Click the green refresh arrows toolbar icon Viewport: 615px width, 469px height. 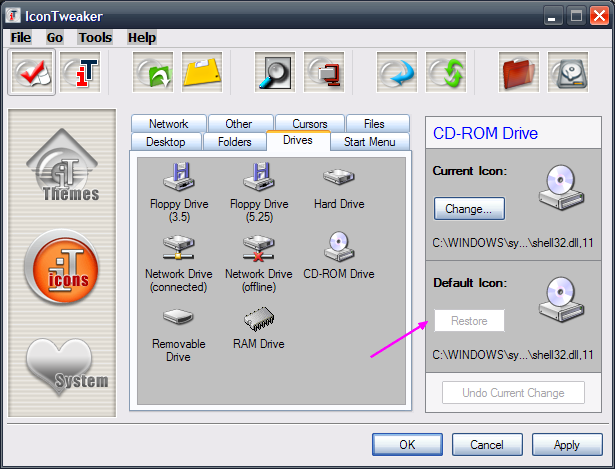click(x=446, y=72)
